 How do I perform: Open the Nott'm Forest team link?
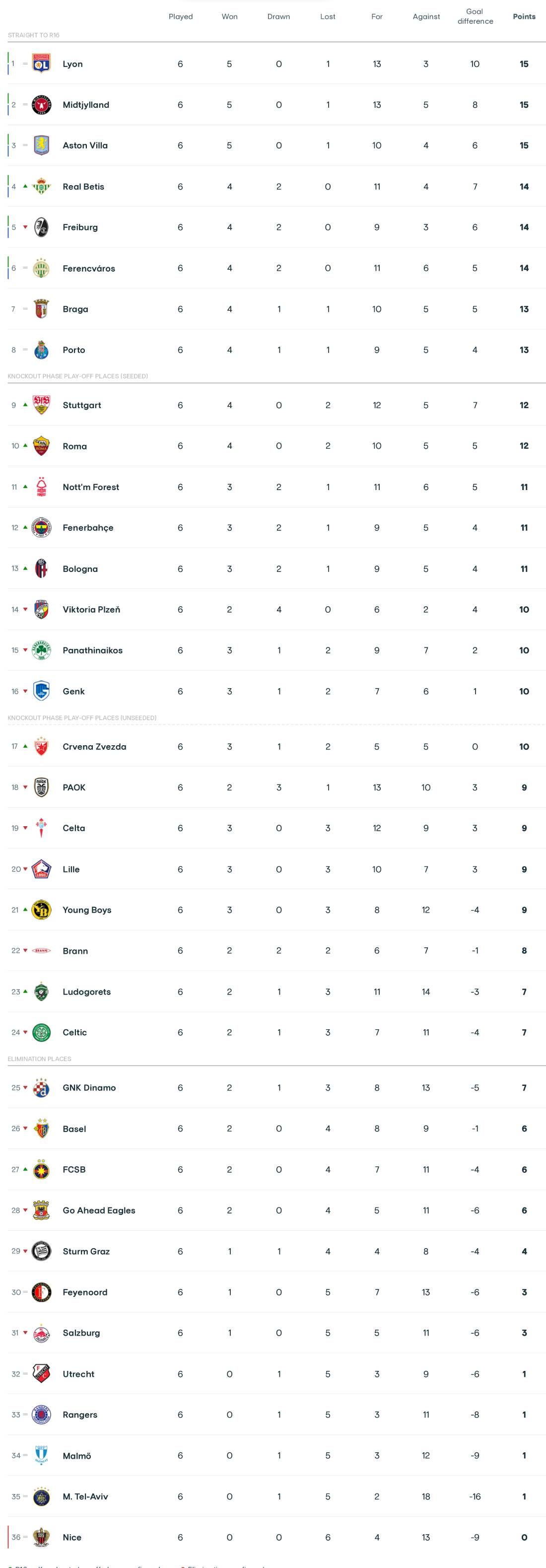point(91,487)
